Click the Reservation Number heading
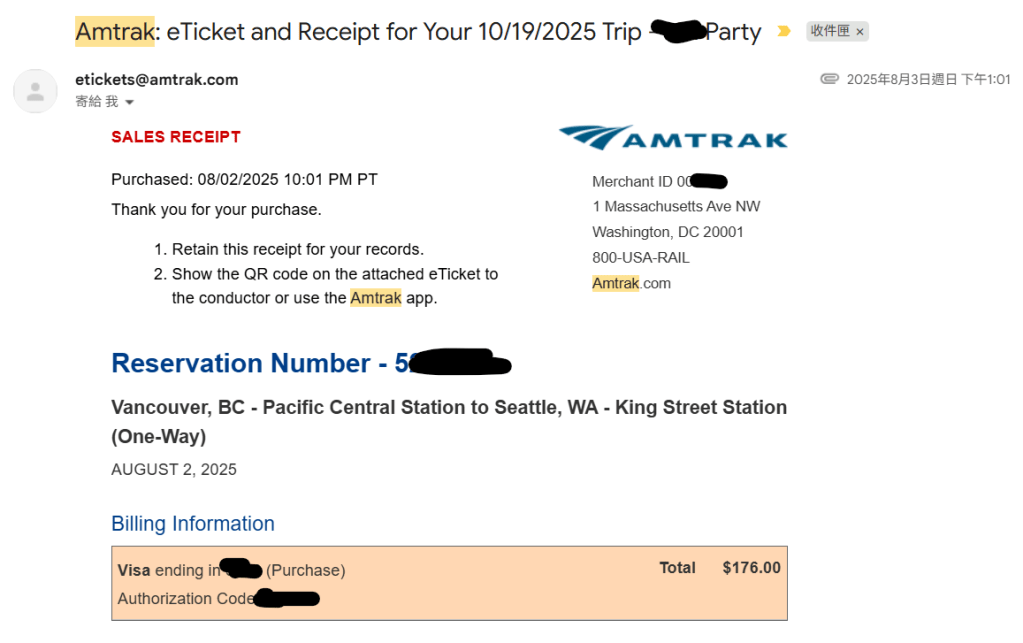 pyautogui.click(x=252, y=363)
